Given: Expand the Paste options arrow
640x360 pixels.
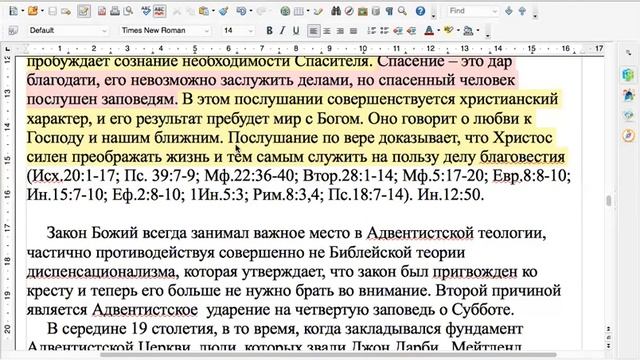Looking at the screenshot, I should click(x=213, y=11).
